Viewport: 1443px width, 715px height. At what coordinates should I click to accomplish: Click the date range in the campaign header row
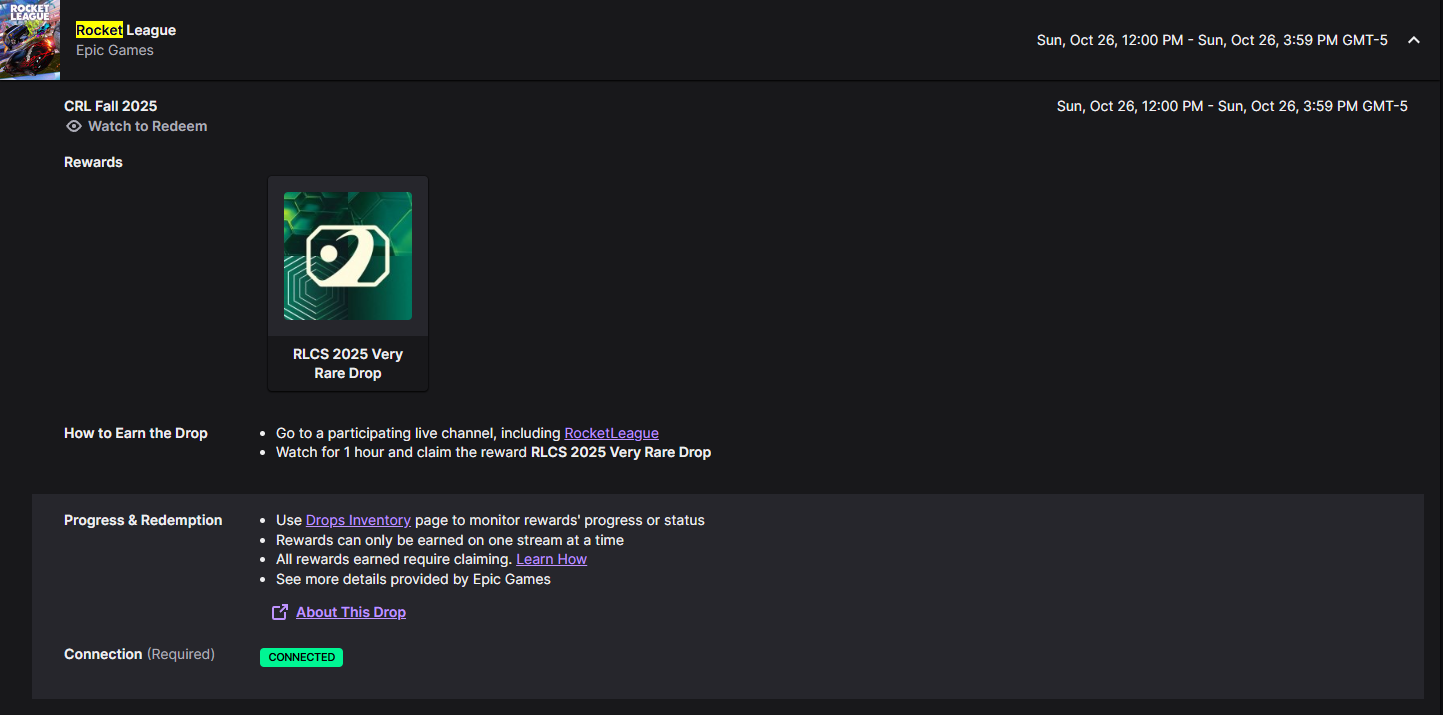click(1212, 40)
